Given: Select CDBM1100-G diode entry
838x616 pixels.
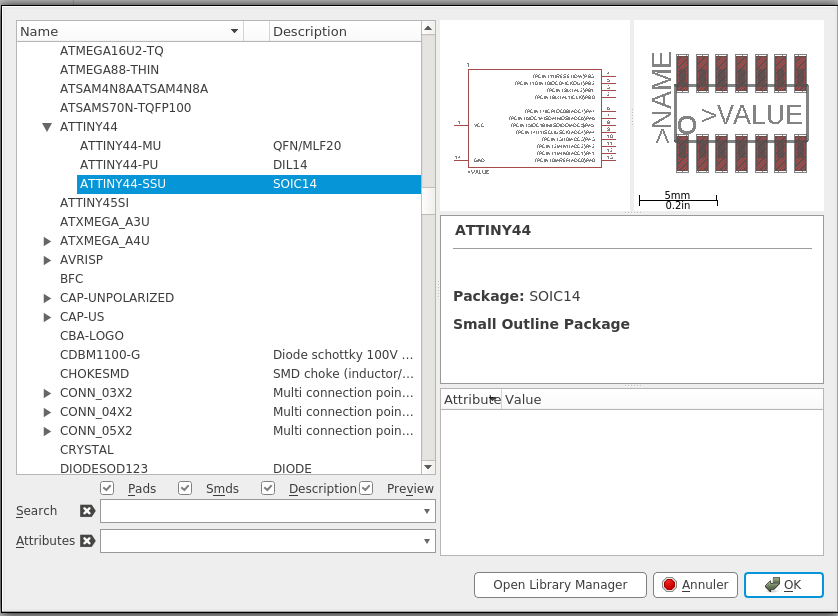Looking at the screenshot, I should (x=99, y=355).
